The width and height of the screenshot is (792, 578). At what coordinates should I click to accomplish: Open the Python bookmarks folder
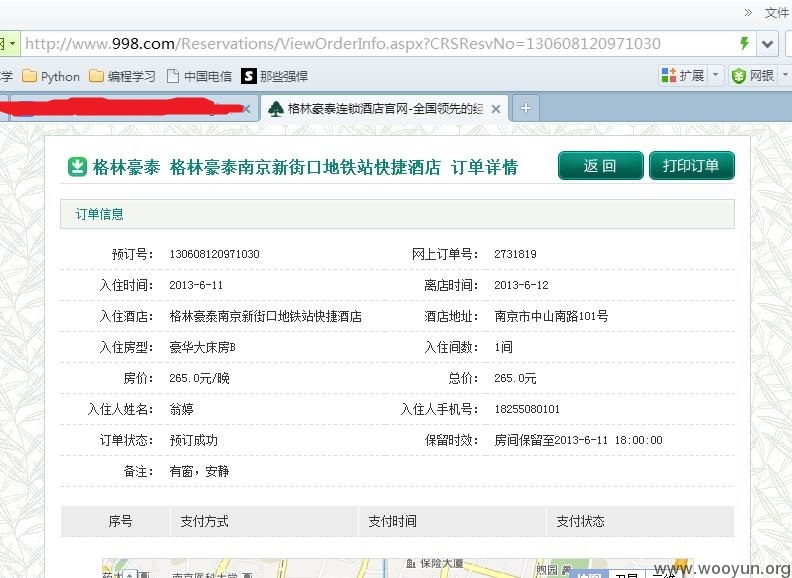coord(51,76)
